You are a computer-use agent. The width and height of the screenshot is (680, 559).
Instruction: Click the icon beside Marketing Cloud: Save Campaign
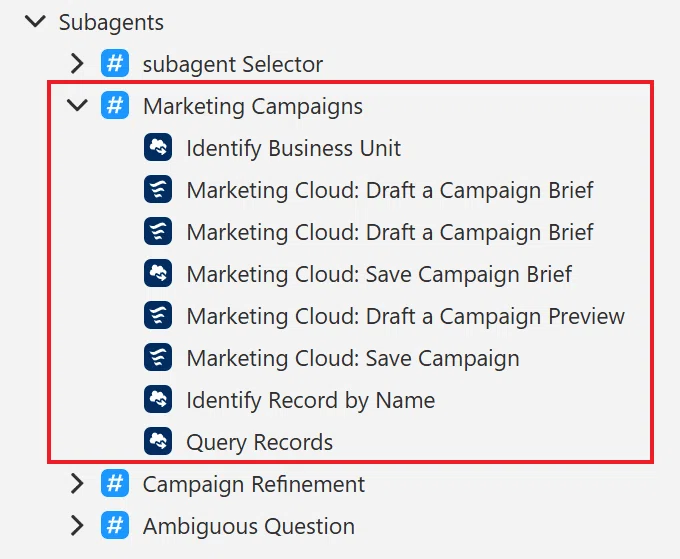tap(158, 357)
